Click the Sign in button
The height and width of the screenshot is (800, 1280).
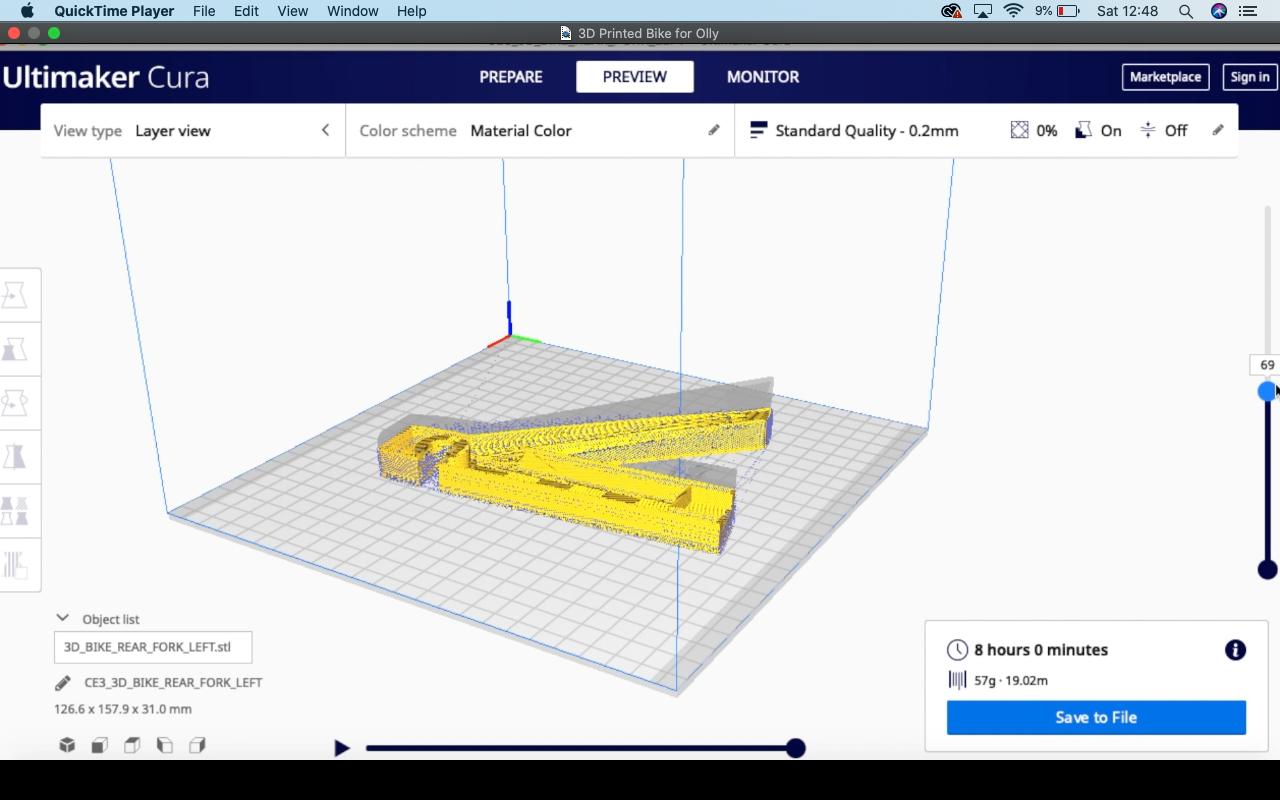pyautogui.click(x=1250, y=77)
